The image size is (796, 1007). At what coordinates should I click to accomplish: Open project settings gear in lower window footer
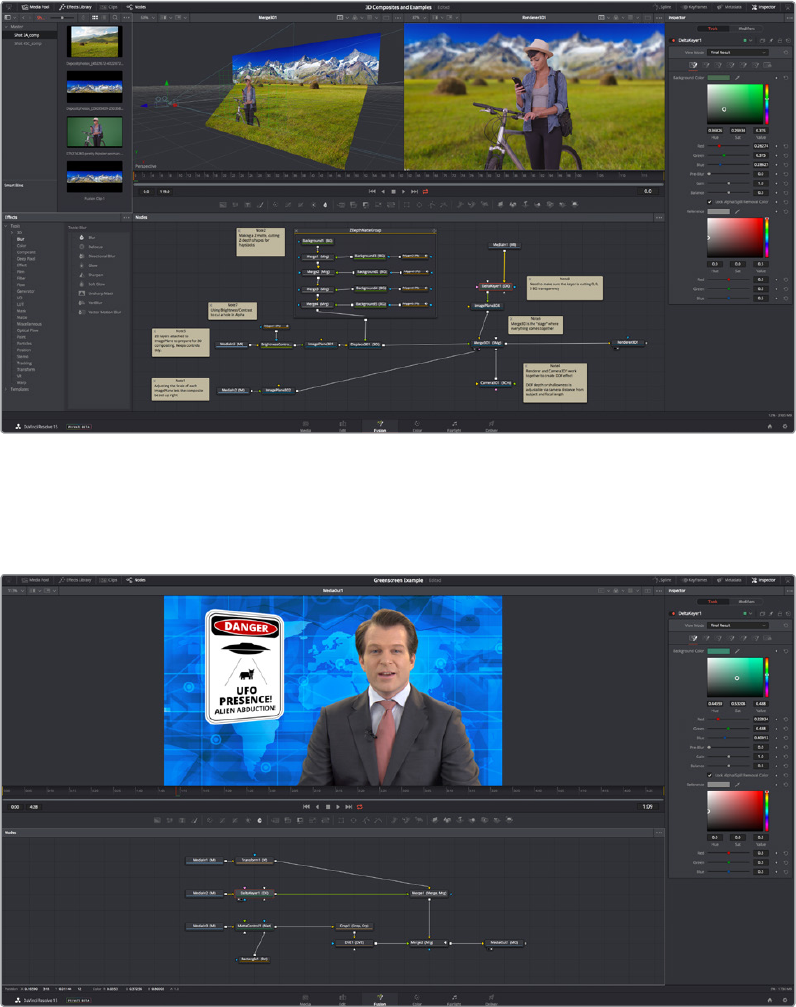click(784, 1000)
